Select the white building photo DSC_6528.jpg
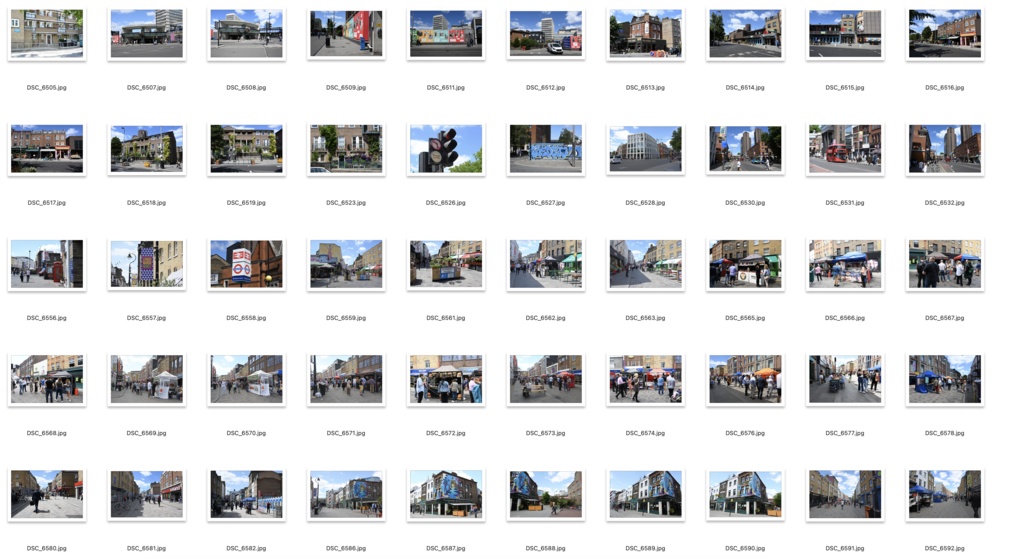This screenshot has height=559, width=1024. click(x=645, y=149)
